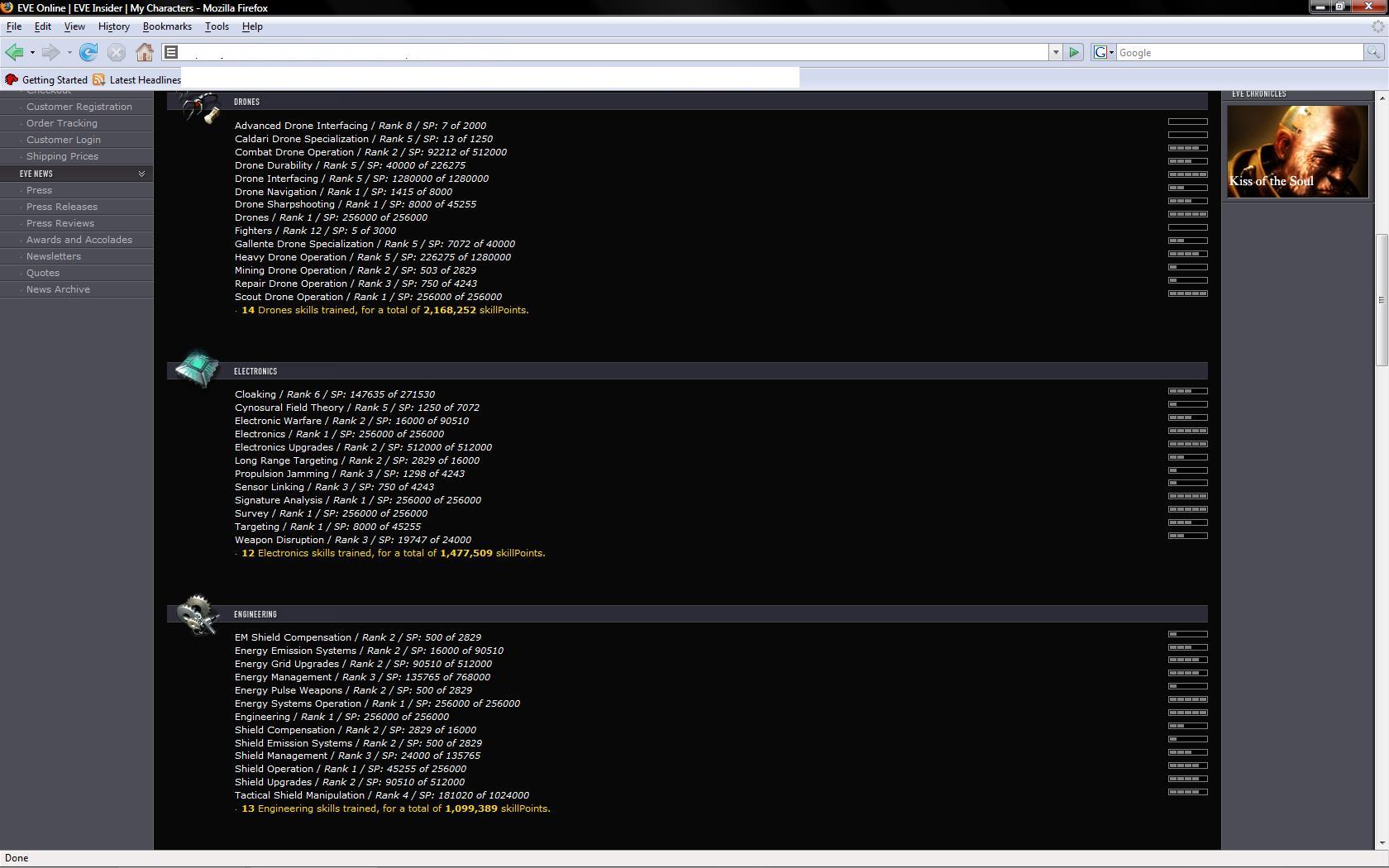
Task: Click the Tactical Shield Manipulation level bar
Action: pos(1188,792)
